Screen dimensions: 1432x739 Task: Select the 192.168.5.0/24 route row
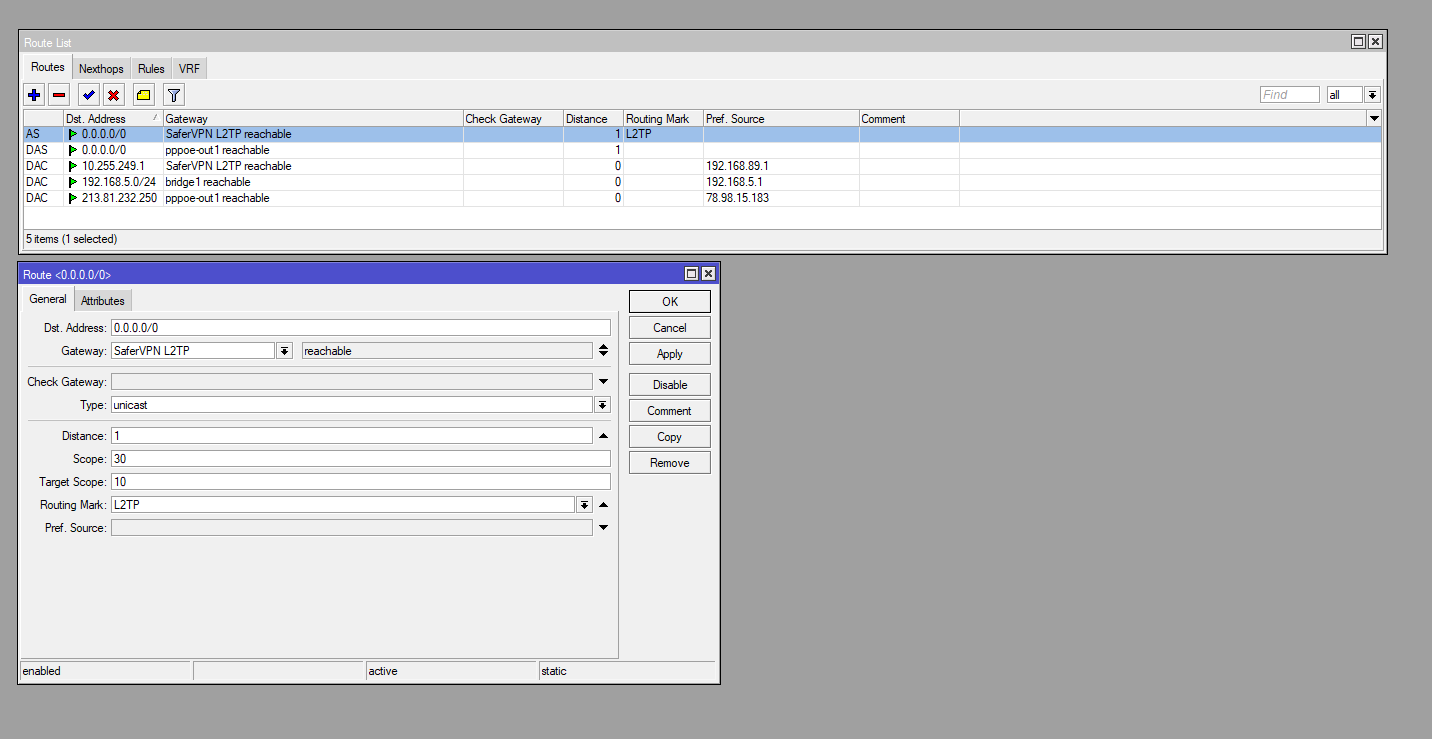coord(702,182)
